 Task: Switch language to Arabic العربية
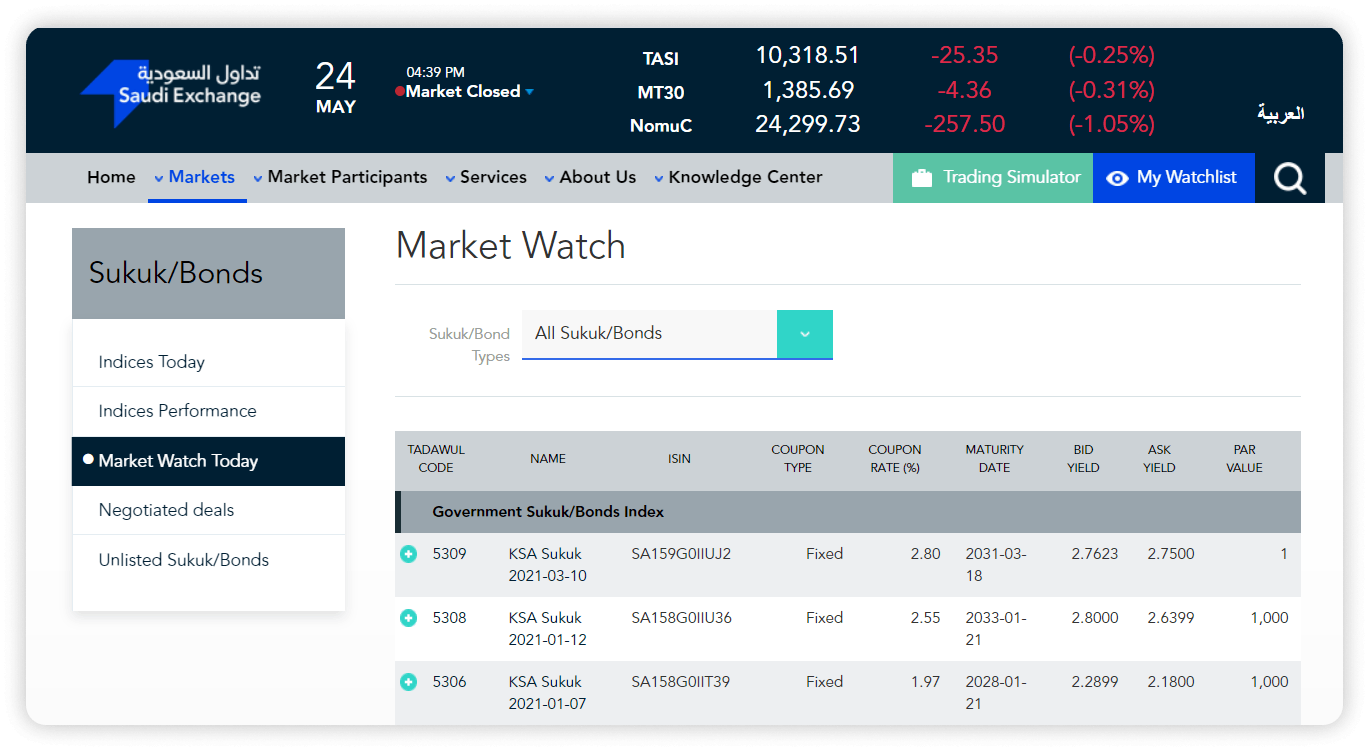[1280, 113]
